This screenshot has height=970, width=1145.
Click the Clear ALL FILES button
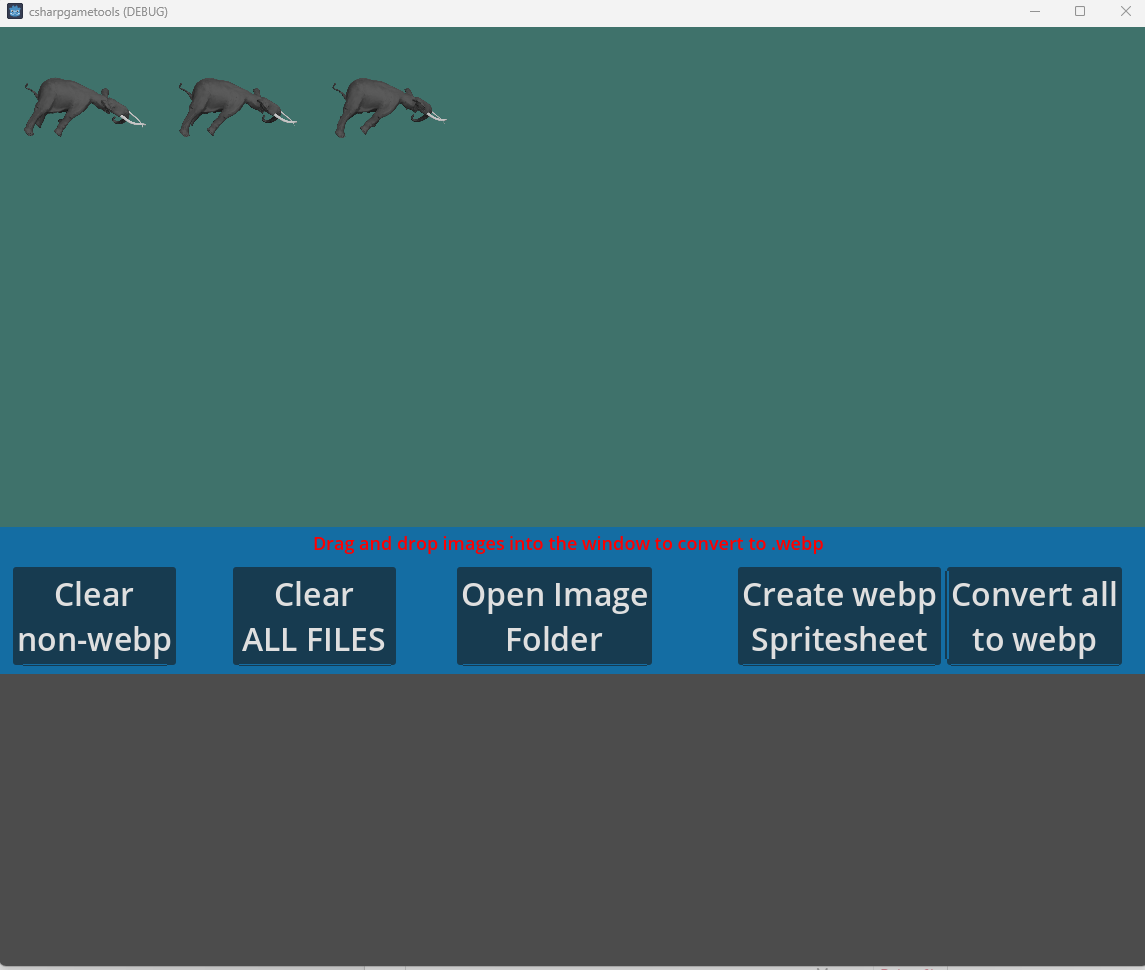click(314, 616)
